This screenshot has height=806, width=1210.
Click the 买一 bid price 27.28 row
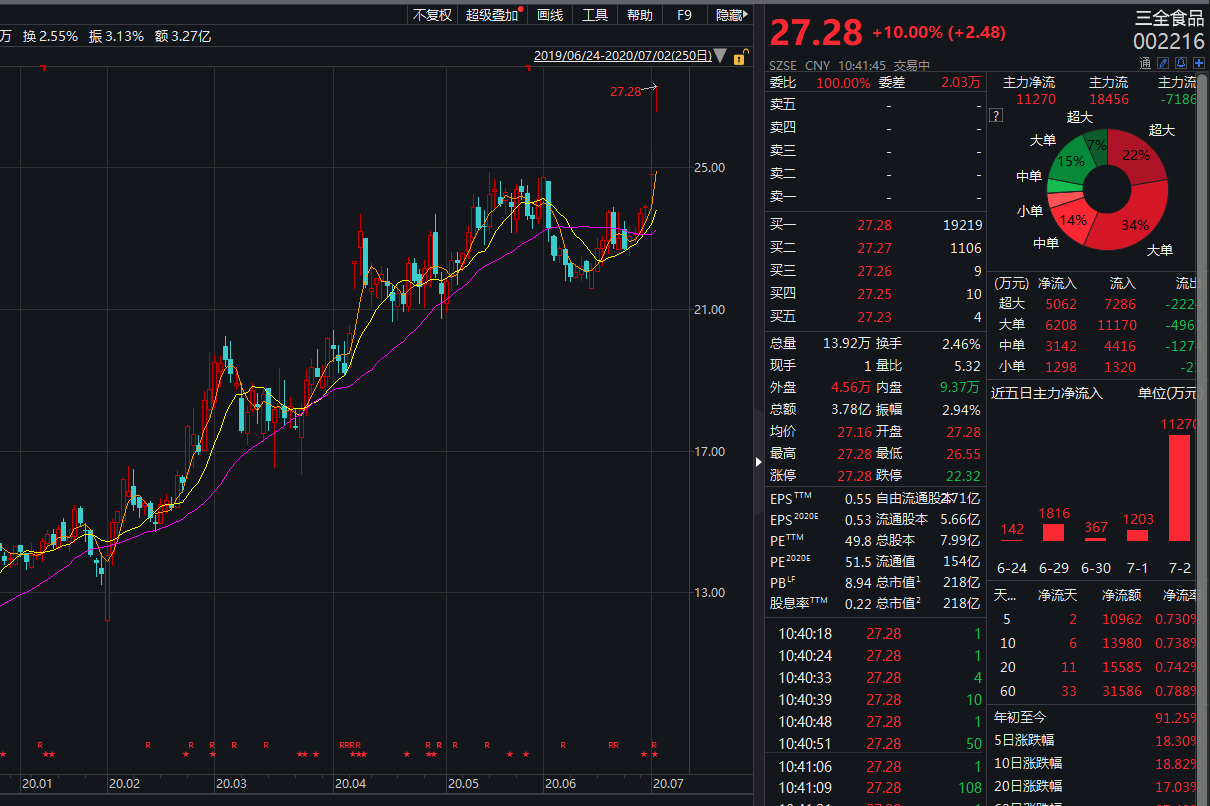pyautogui.click(x=874, y=226)
